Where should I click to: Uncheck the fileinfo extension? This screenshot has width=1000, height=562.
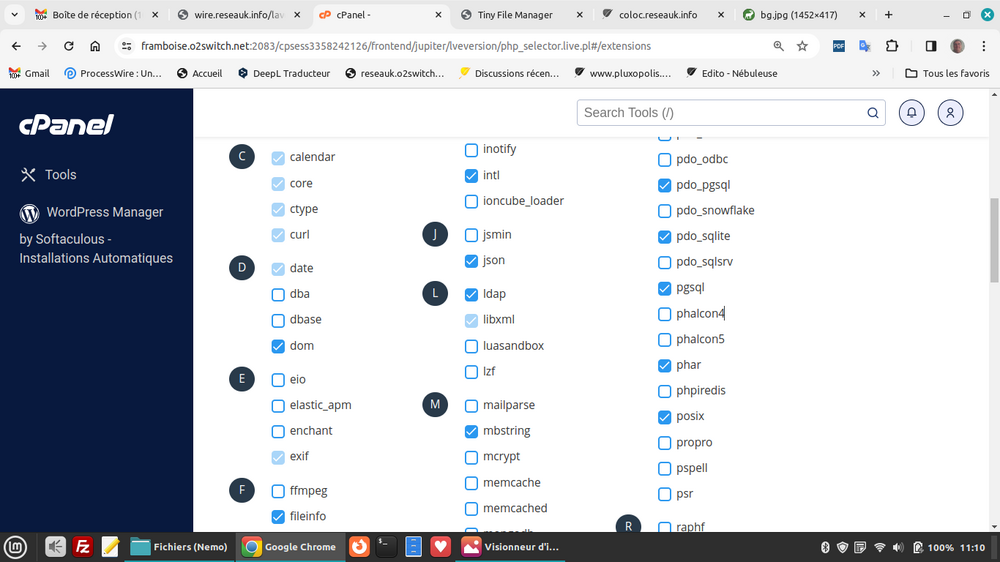click(x=278, y=517)
